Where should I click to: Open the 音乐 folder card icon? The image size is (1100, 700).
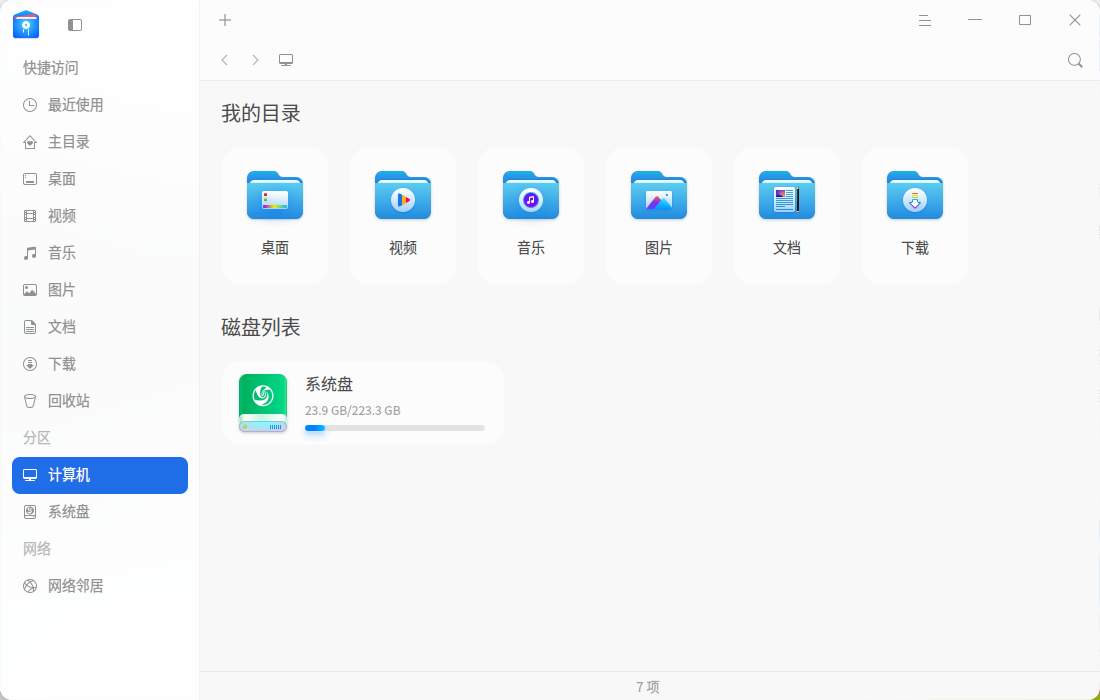(x=531, y=196)
